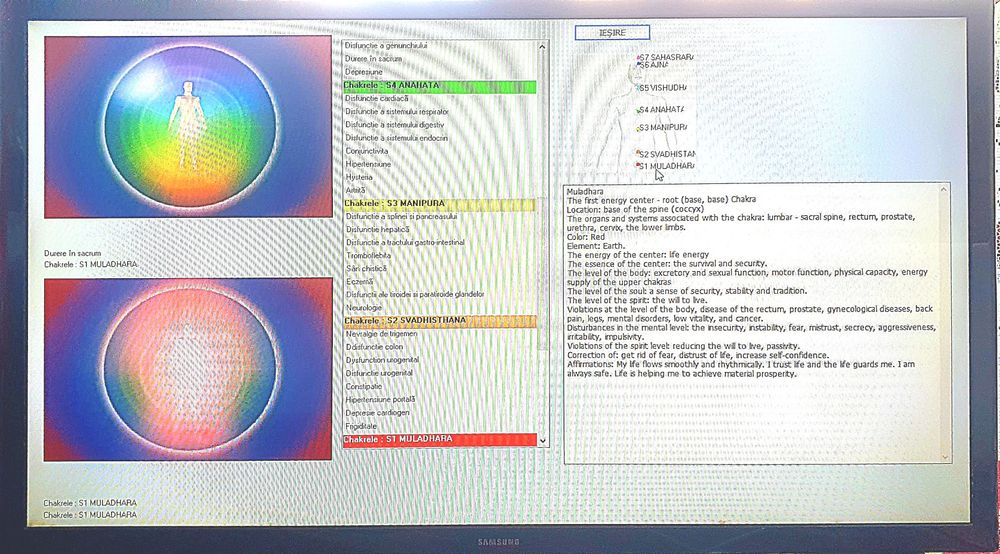Select the yellow 'Chakrele : S3 MANIPURA' list header
The image size is (1000, 554).
pyautogui.click(x=439, y=204)
